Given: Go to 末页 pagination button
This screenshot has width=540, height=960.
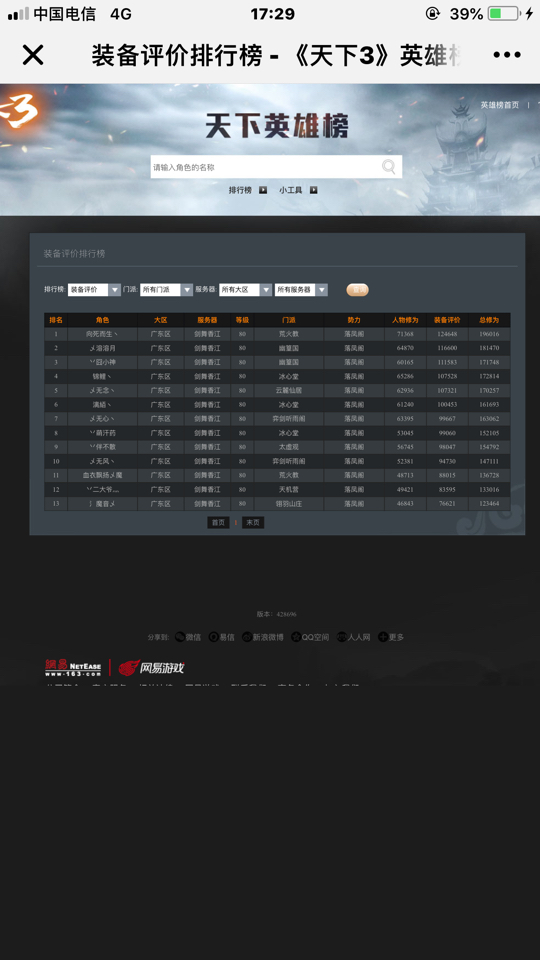Looking at the screenshot, I should tap(253, 522).
